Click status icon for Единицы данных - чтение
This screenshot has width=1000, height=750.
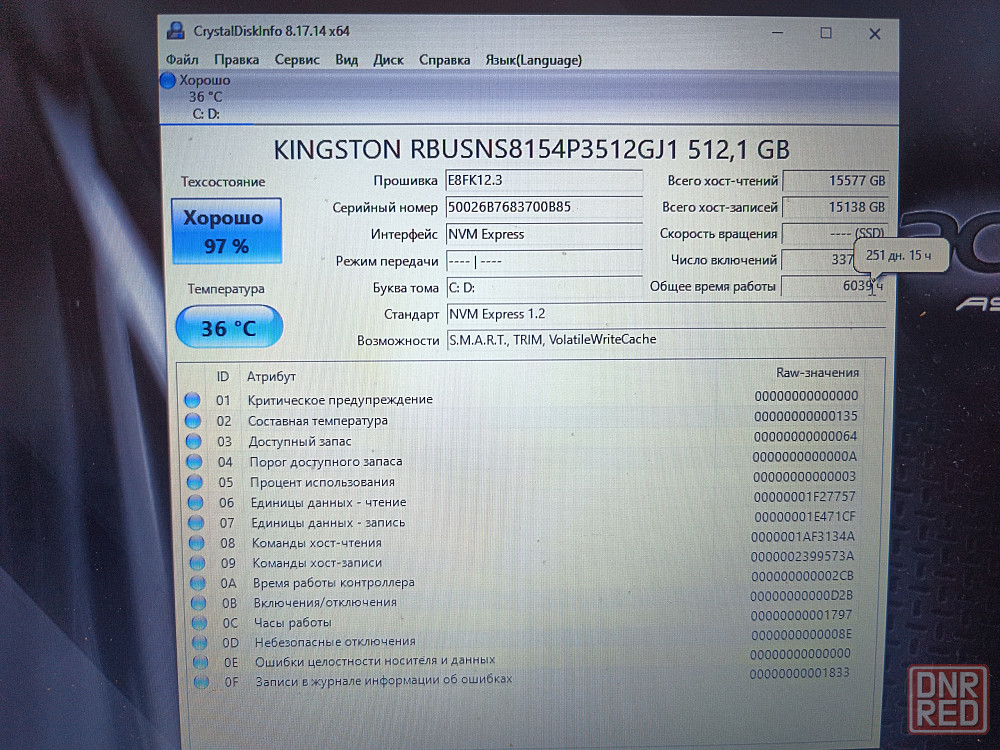pos(195,503)
